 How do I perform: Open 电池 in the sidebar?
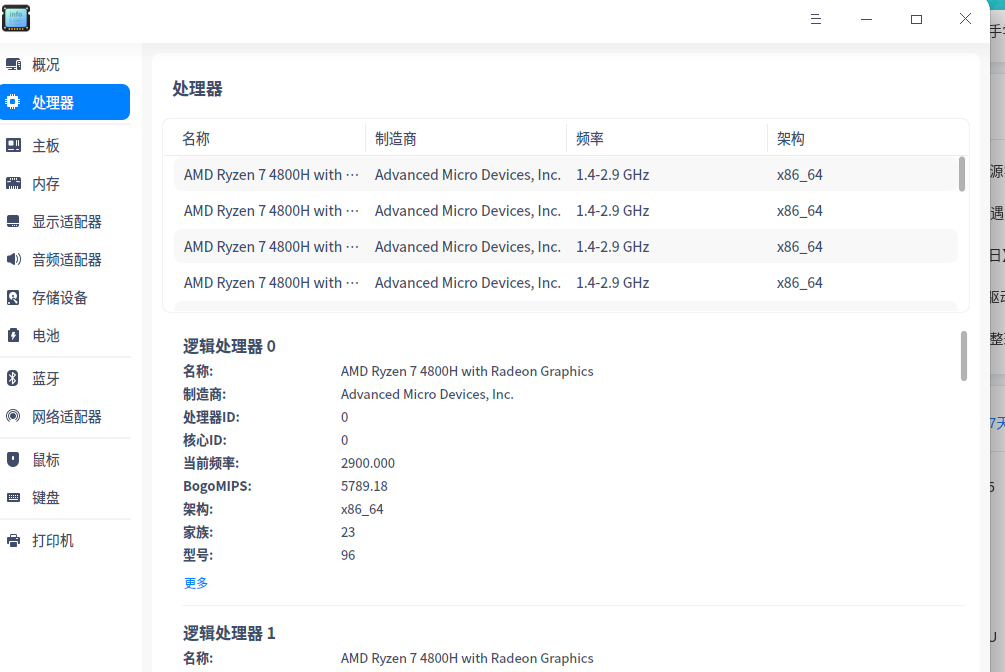pos(65,335)
